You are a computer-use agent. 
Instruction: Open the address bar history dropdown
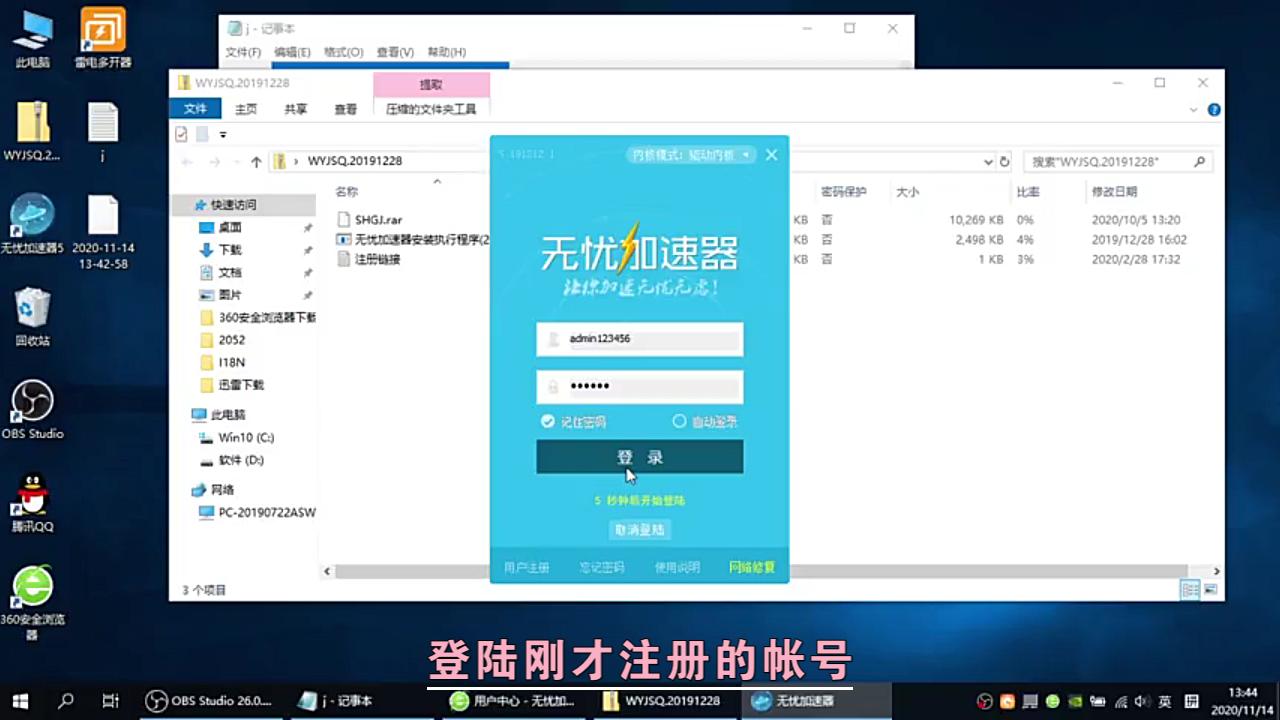pos(988,161)
